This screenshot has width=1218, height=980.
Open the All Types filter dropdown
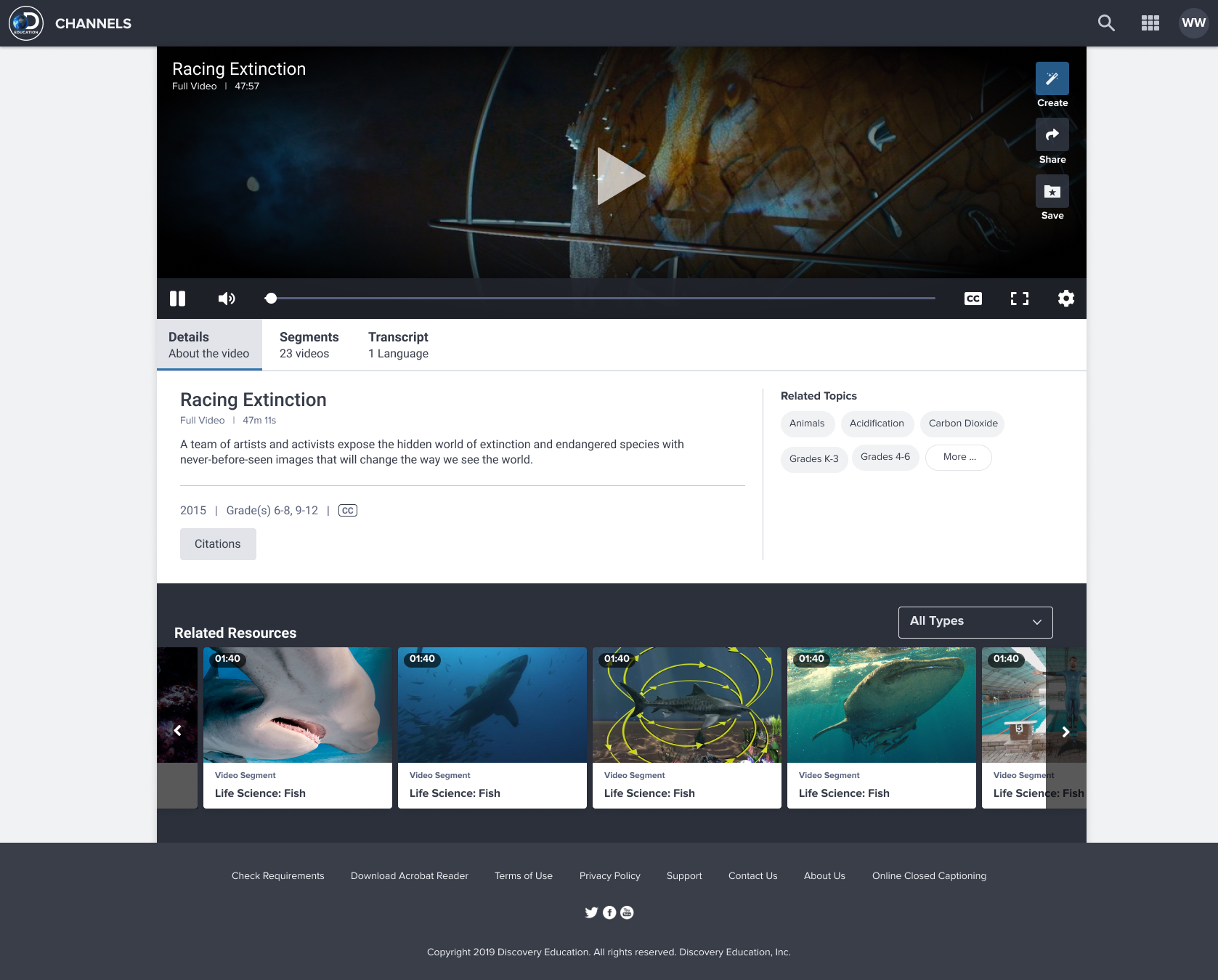click(x=975, y=622)
